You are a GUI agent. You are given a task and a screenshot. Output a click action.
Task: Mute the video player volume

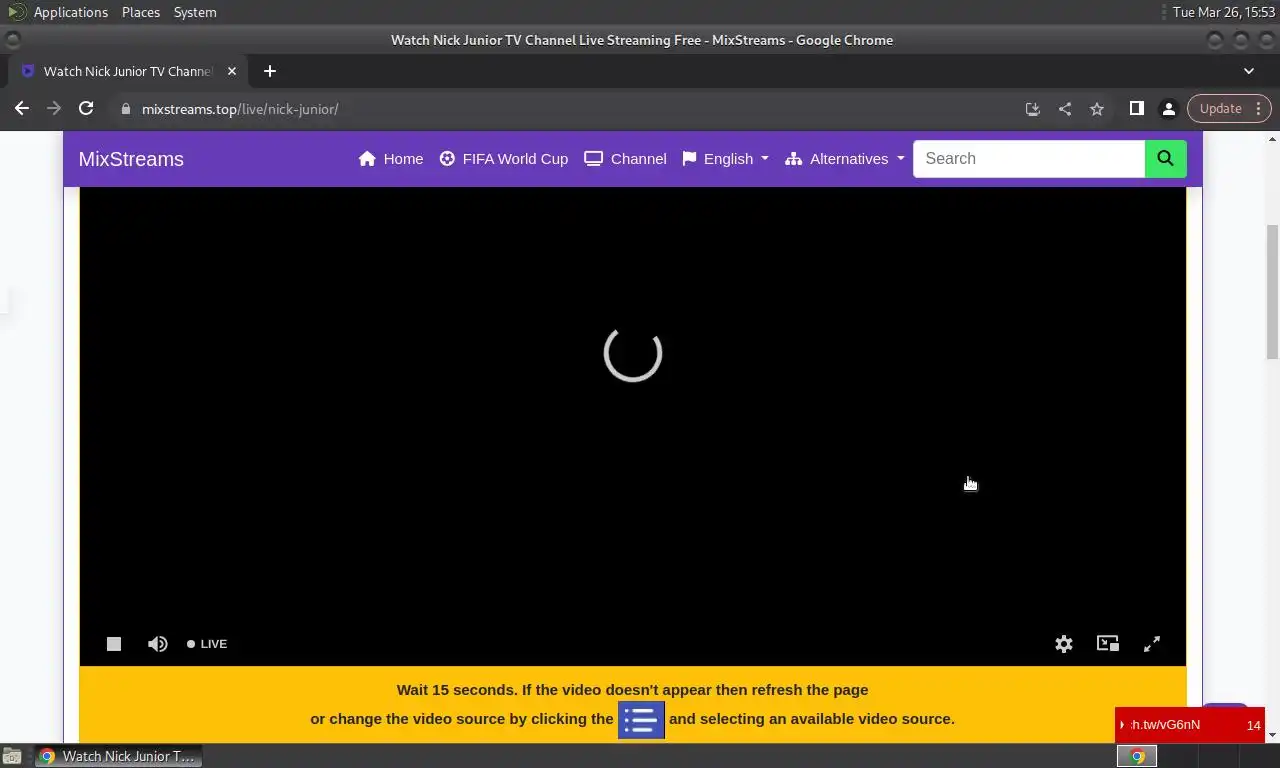point(158,644)
